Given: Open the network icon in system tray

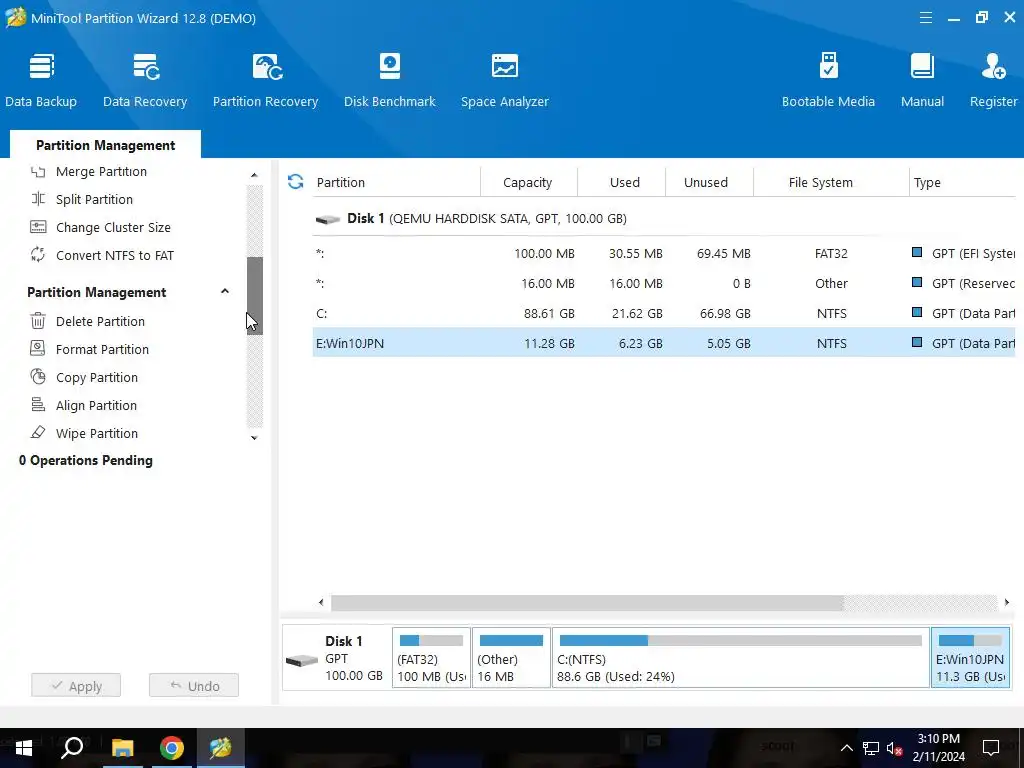Looking at the screenshot, I should tap(871, 748).
